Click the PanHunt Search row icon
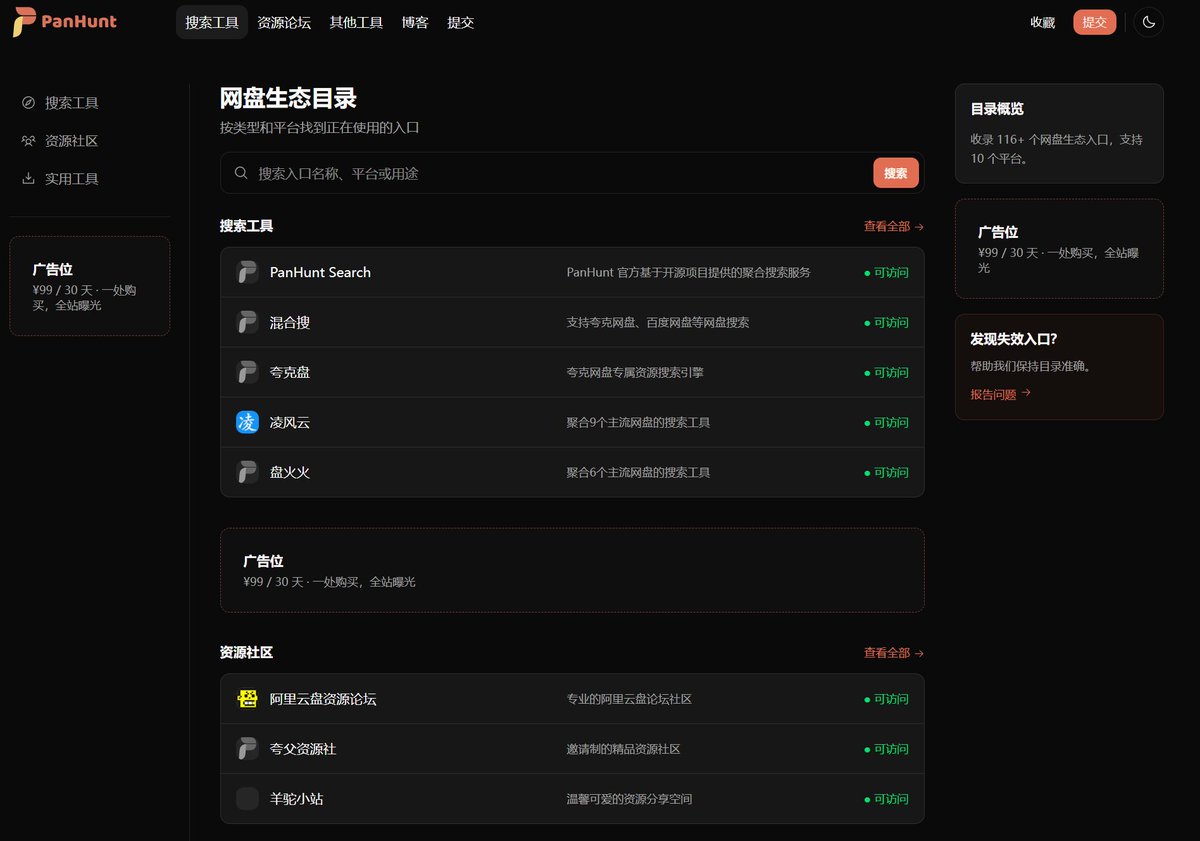The width and height of the screenshot is (1200, 841). [247, 272]
